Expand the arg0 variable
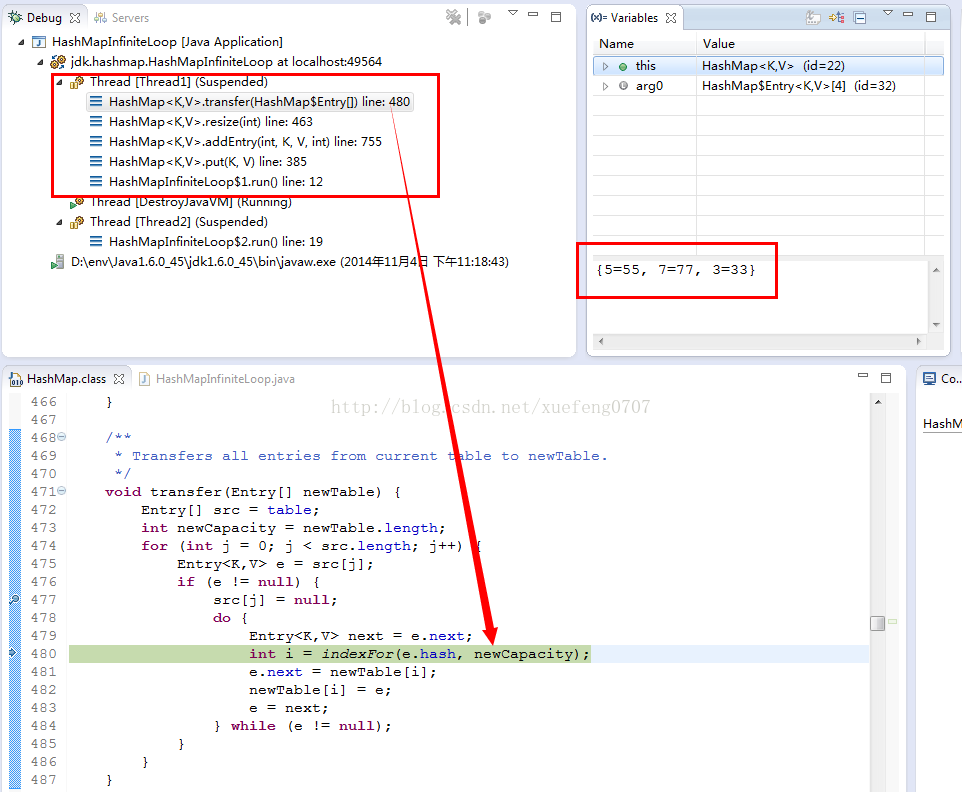Screen dimensions: 962x792 (x=606, y=87)
